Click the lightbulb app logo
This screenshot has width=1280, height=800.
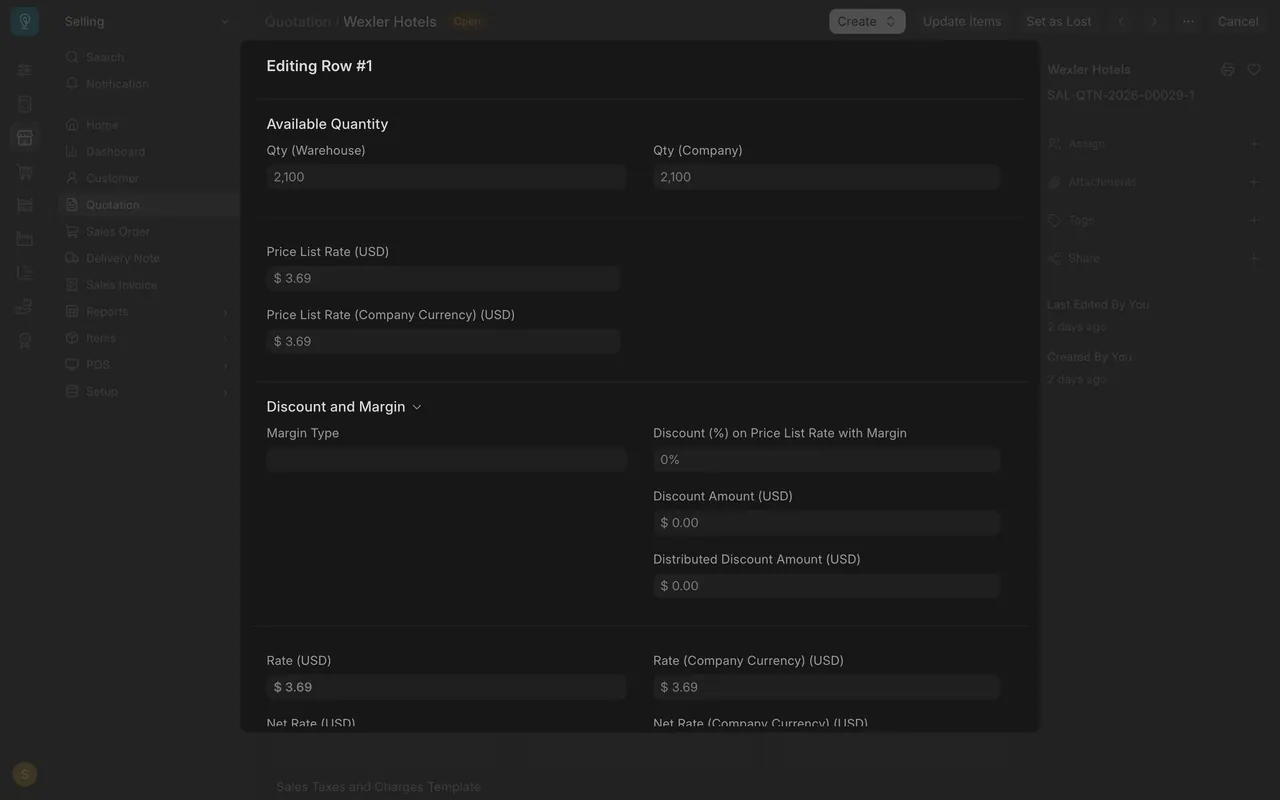[x=25, y=21]
